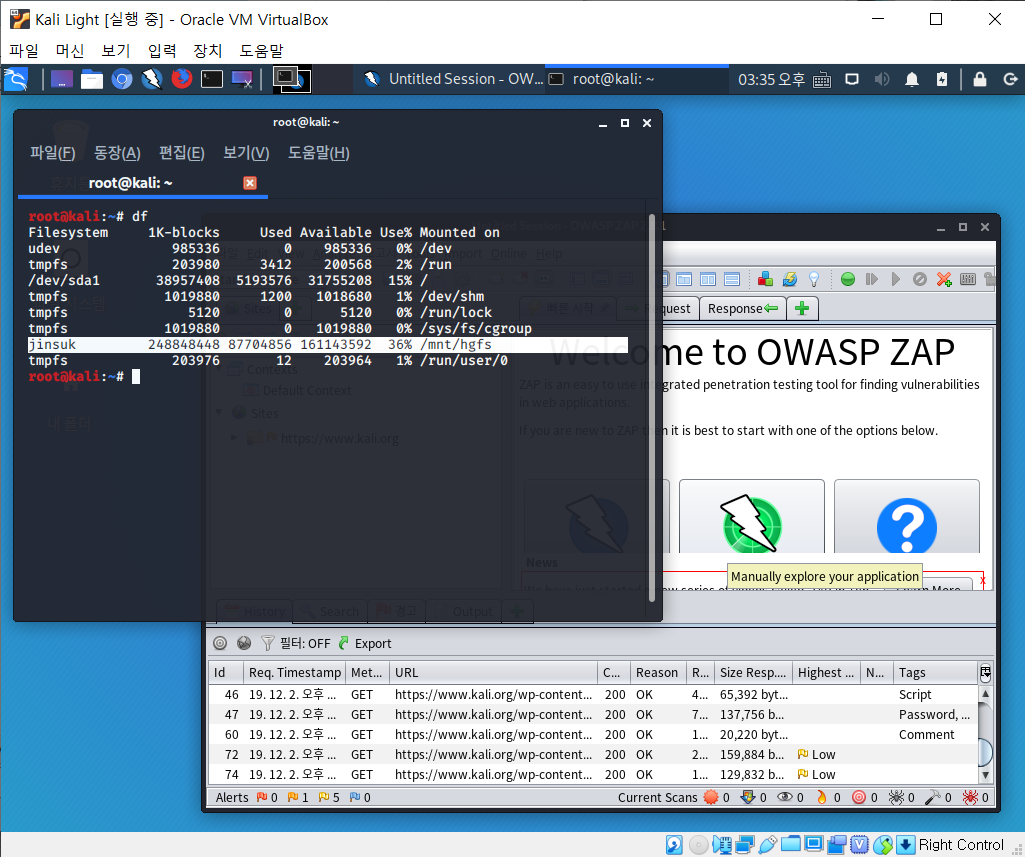Open the log out icon in Kali panel
Image resolution: width=1025 pixels, height=857 pixels.
coord(1010,80)
